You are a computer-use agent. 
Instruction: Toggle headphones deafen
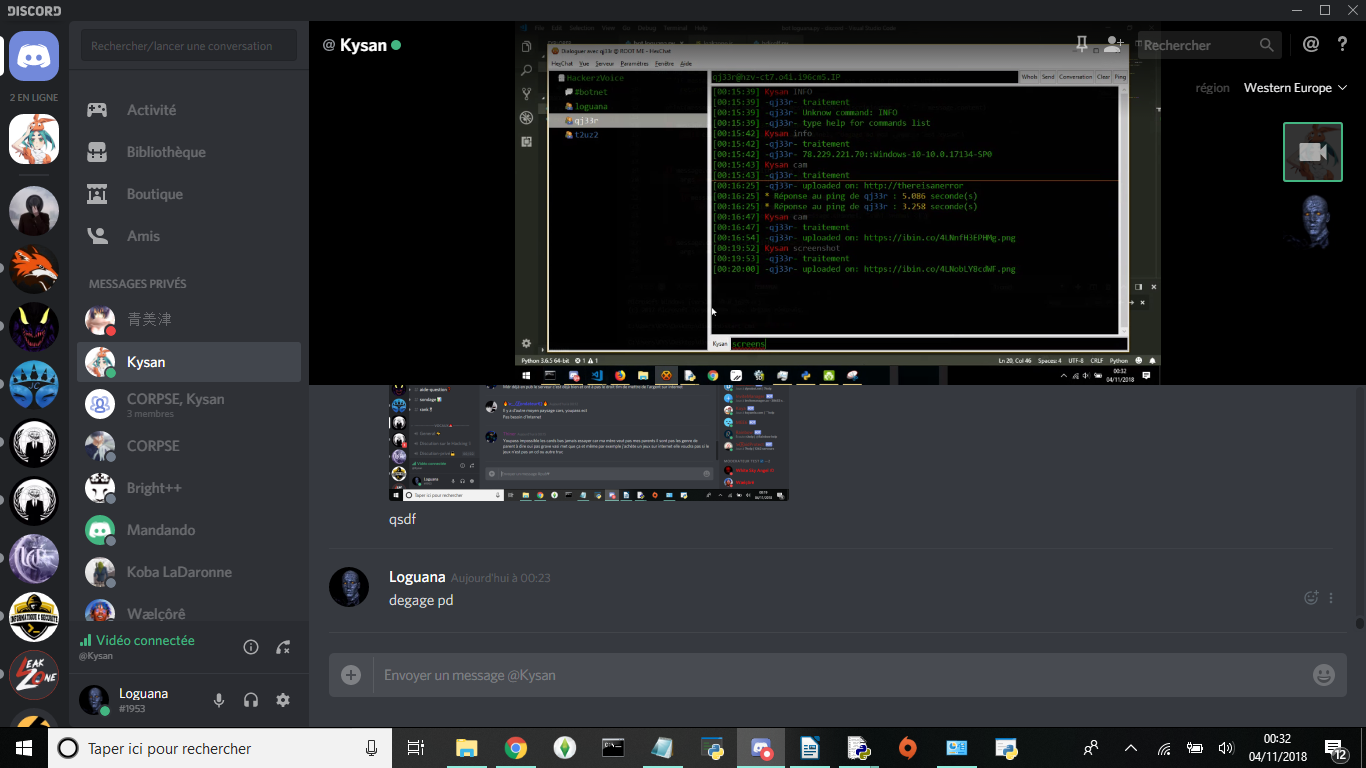tap(251, 700)
